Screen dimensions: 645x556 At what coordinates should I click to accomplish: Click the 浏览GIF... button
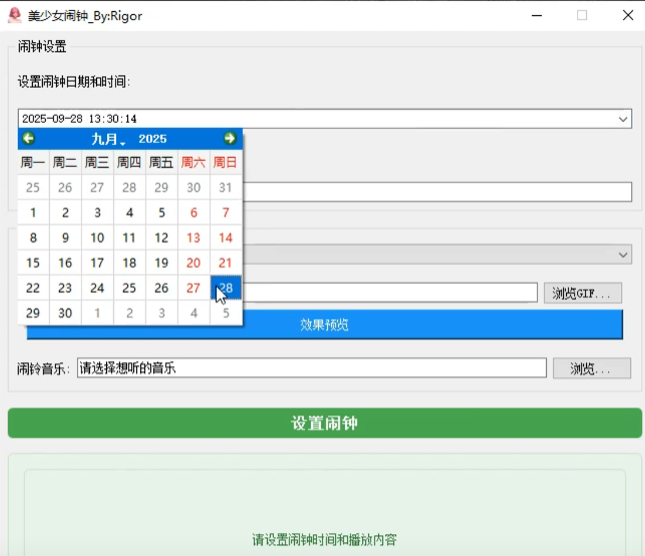click(582, 293)
